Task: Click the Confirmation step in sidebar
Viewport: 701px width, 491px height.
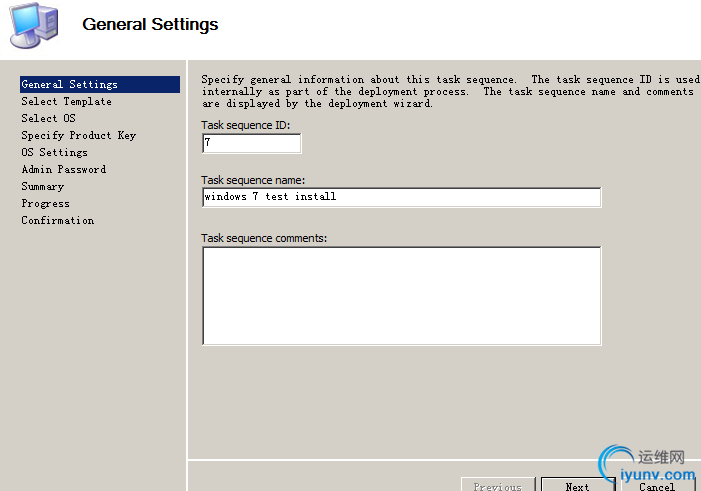Action: 58,221
